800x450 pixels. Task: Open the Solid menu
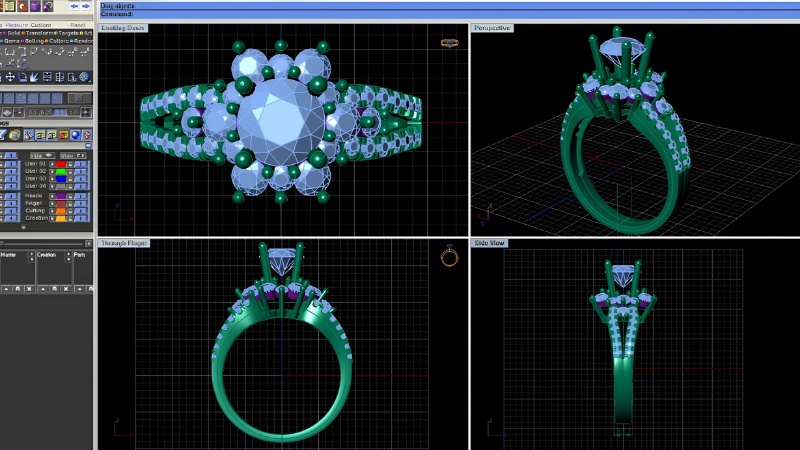click(14, 33)
